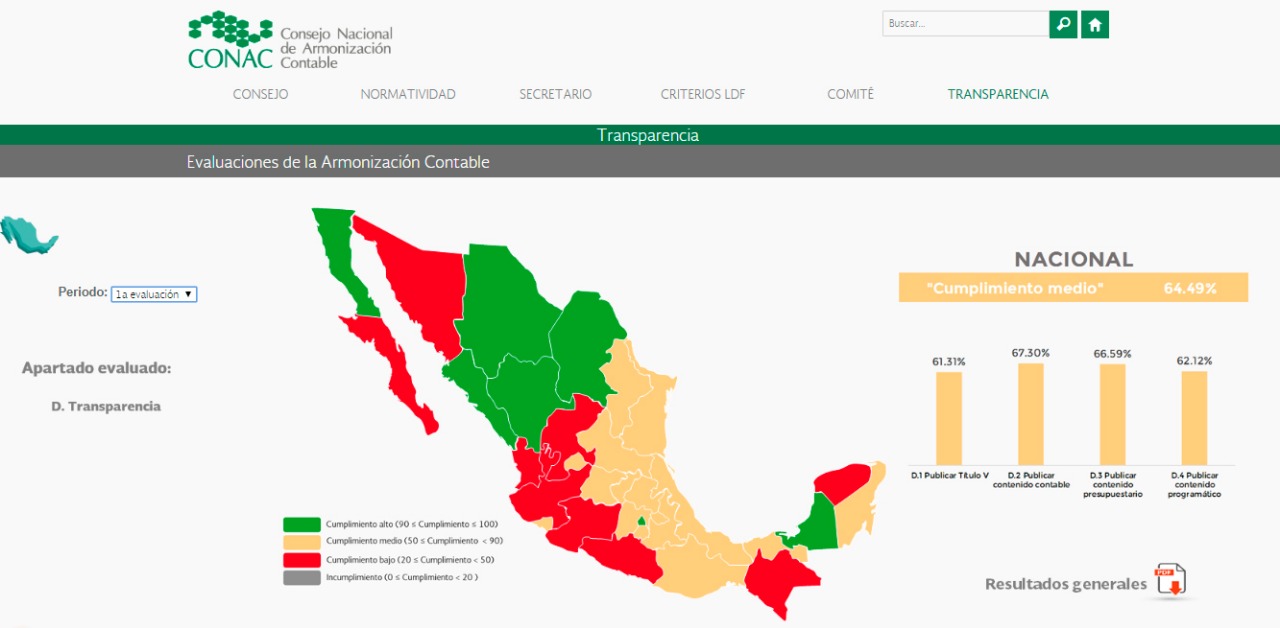
Task: Click the gray Incumplimiento legend swatch
Action: (302, 577)
